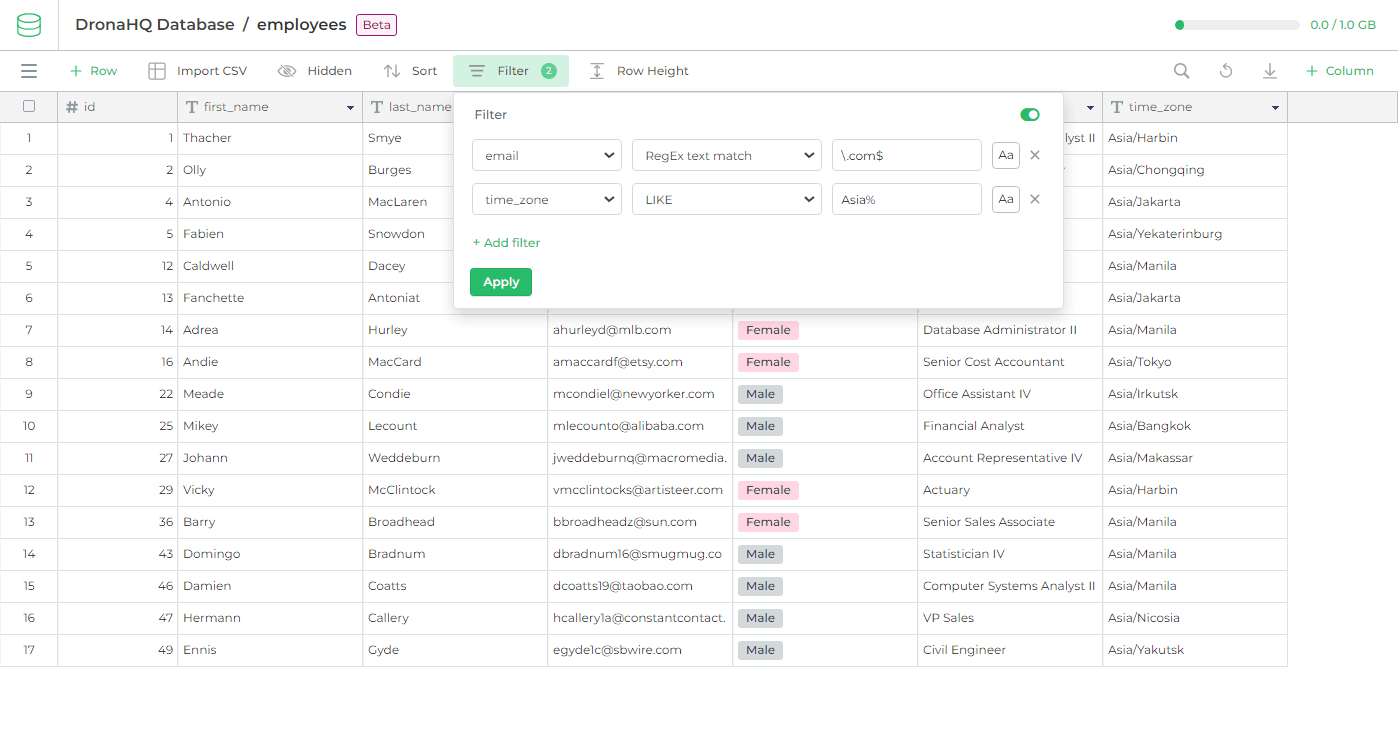The width and height of the screenshot is (1398, 736).
Task: Click the refresh icon
Action: pos(1226,71)
